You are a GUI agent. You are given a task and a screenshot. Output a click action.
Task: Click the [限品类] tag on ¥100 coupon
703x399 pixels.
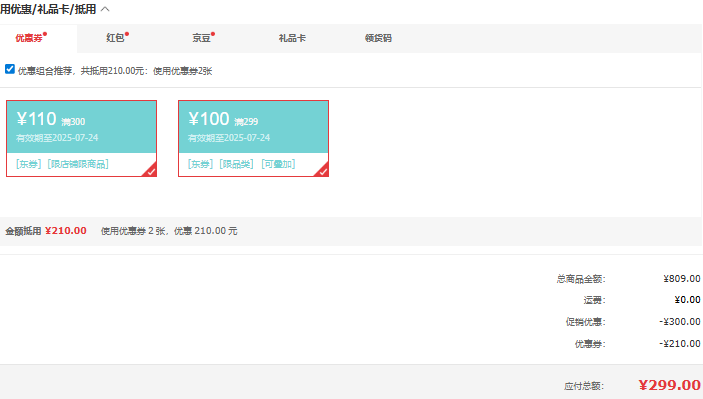pos(236,164)
